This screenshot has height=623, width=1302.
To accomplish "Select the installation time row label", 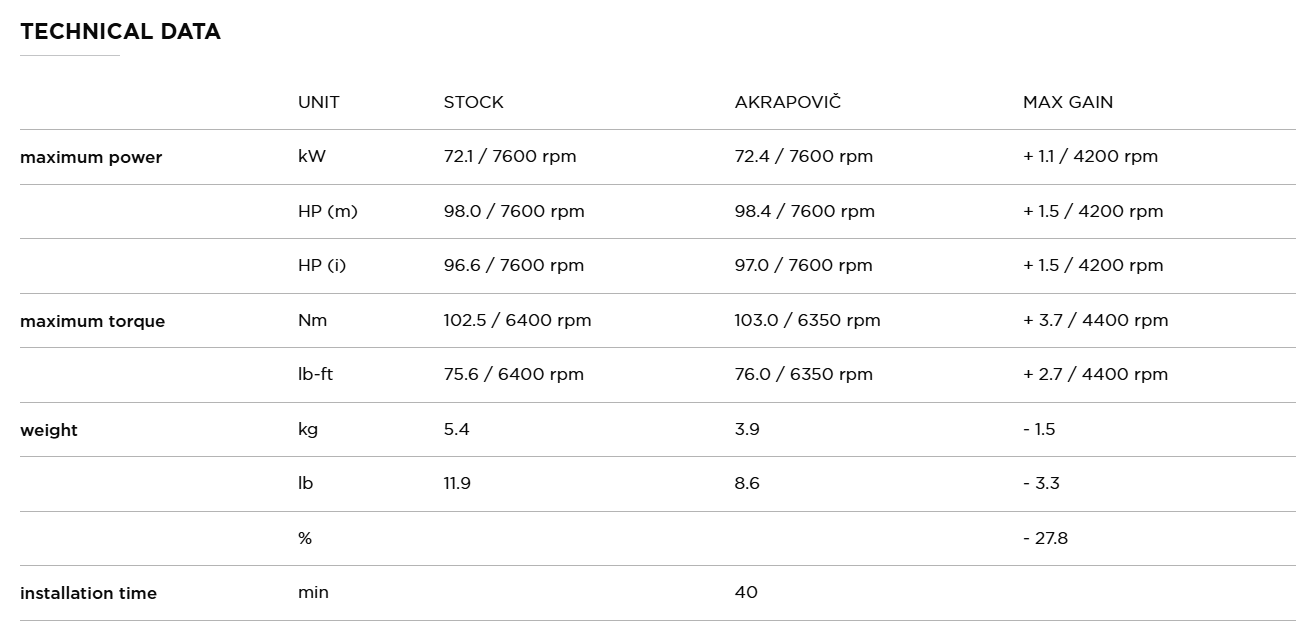I will tap(88, 593).
